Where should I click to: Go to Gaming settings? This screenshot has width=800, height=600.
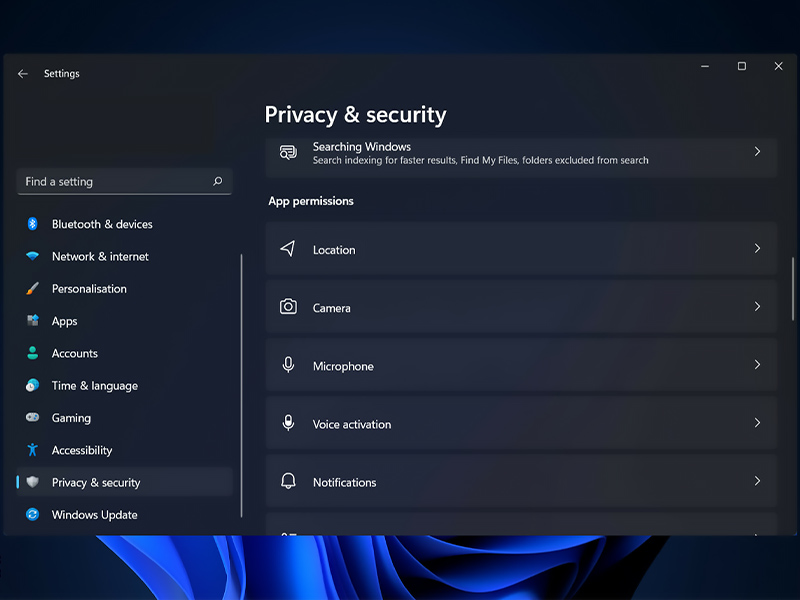[71, 418]
